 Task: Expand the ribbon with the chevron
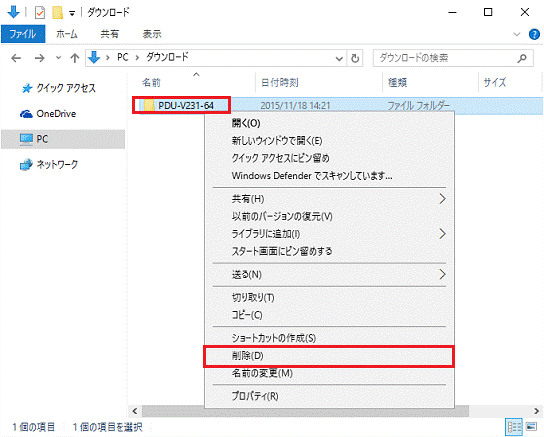click(517, 34)
